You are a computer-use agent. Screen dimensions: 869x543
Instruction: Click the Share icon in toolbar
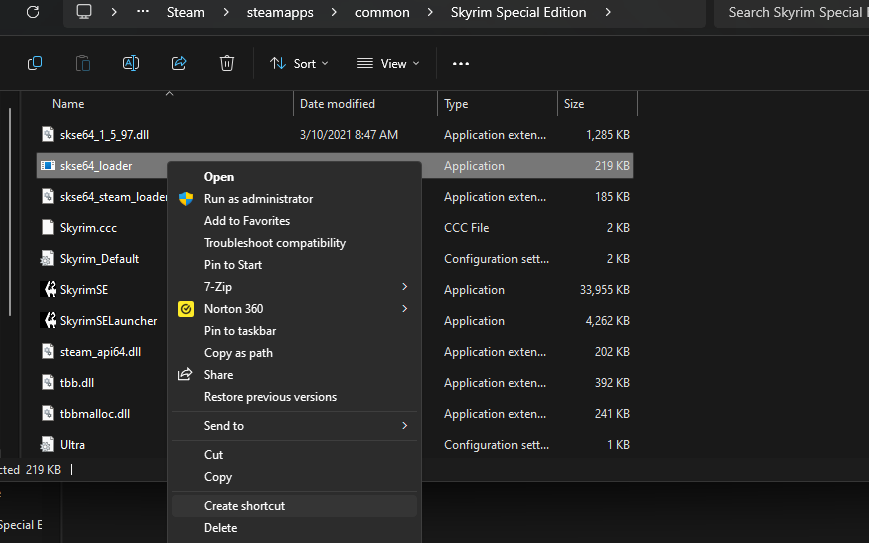tap(179, 63)
